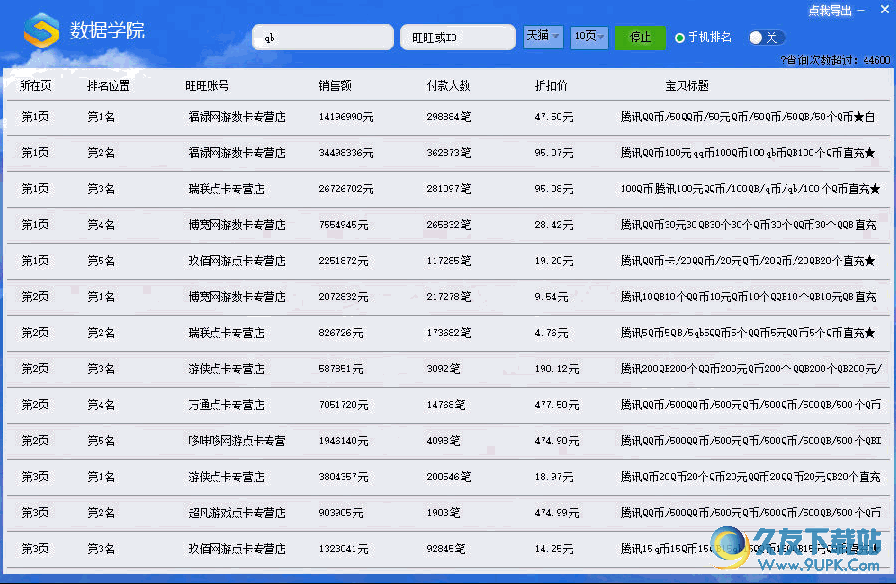Toggle the 关 switch

pyautogui.click(x=766, y=38)
